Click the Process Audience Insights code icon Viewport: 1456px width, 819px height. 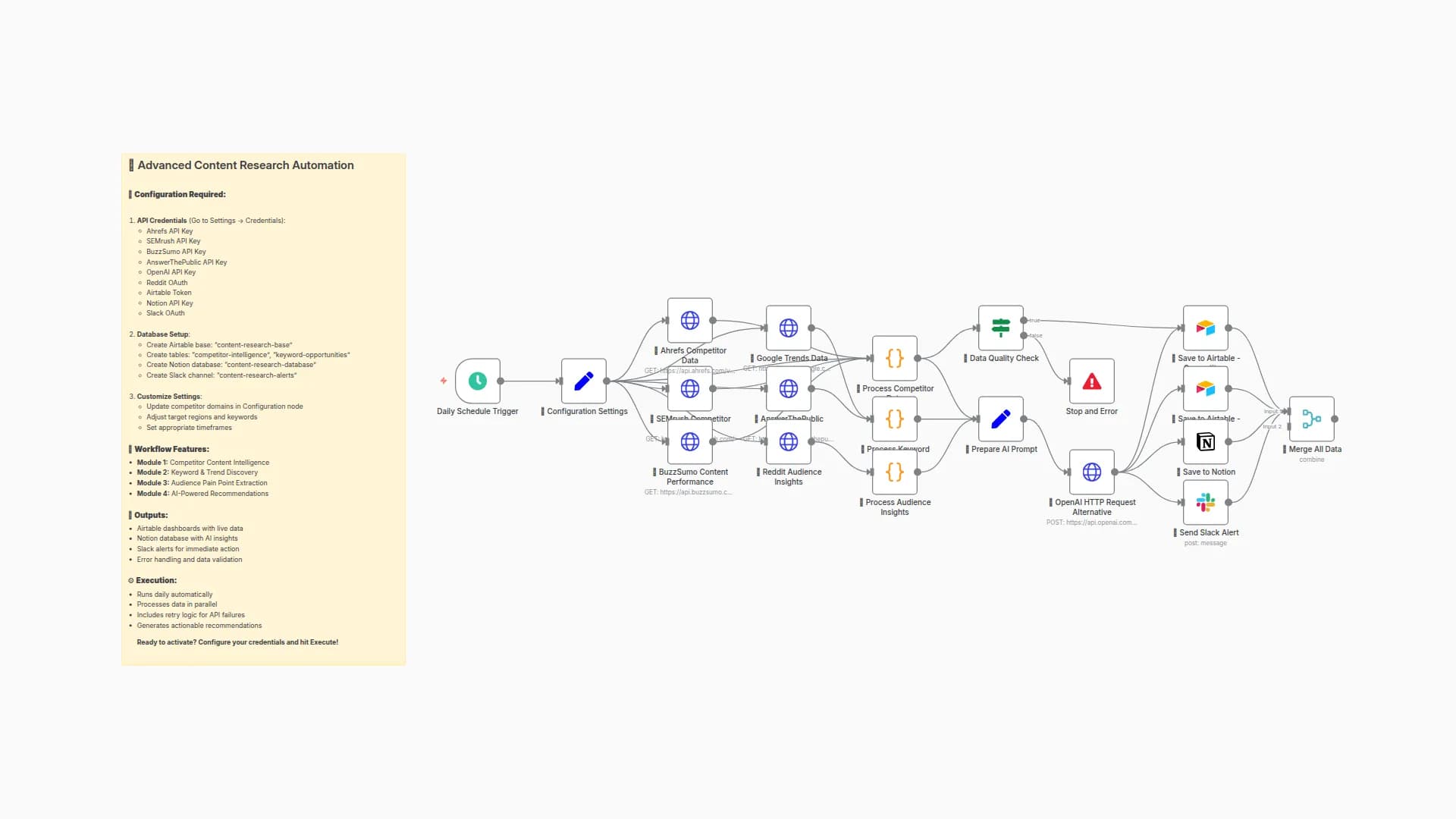894,471
